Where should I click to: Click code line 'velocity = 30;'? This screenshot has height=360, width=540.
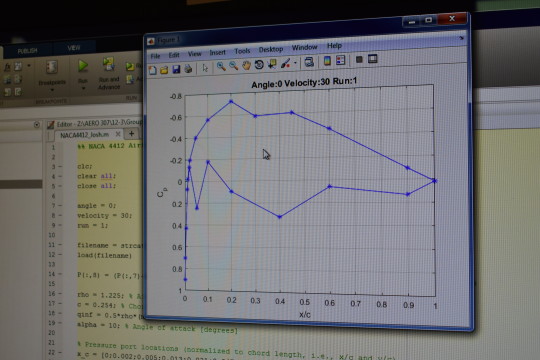[104, 216]
